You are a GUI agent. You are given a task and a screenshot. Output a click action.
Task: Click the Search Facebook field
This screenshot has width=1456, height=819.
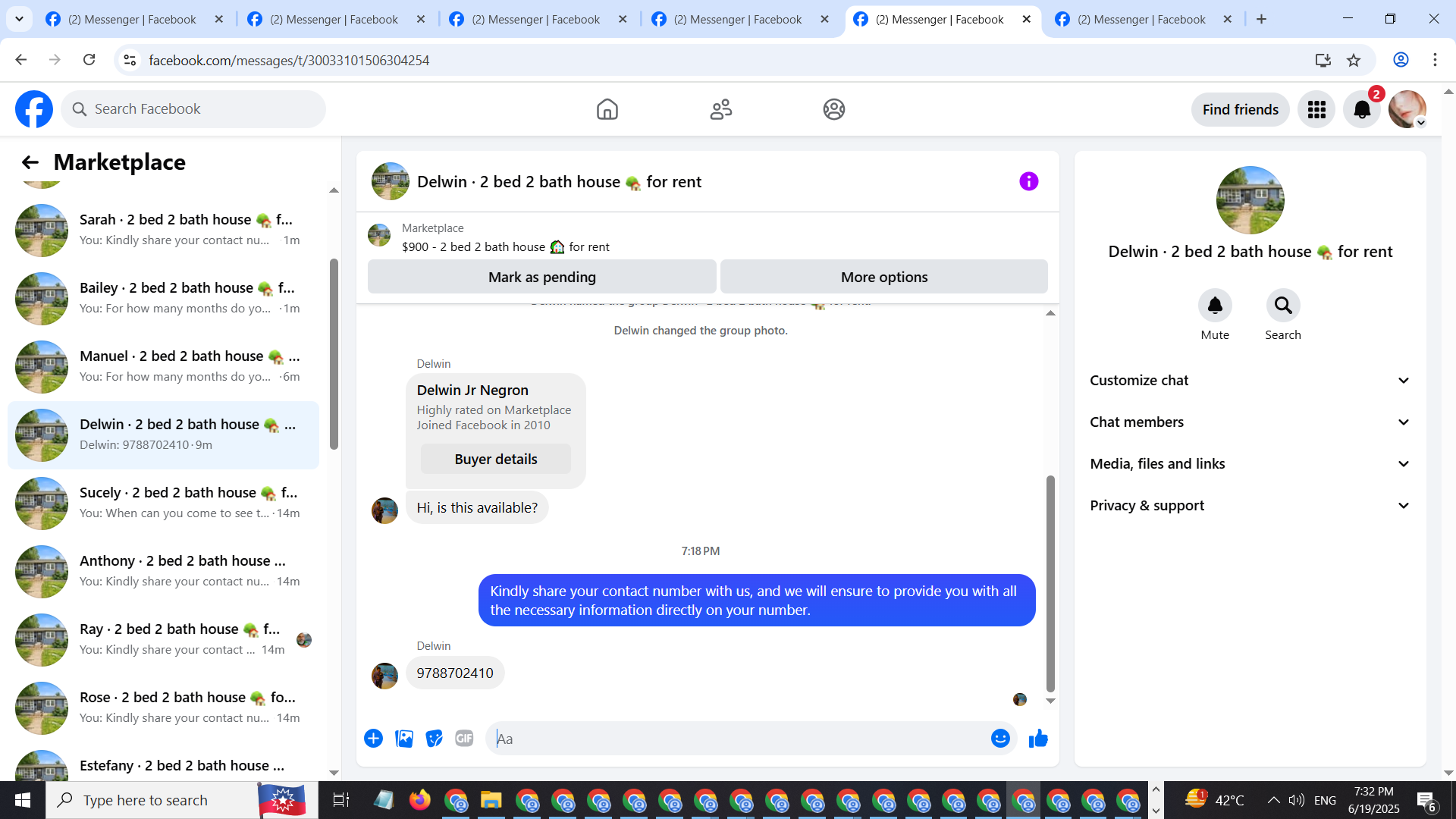pos(193,109)
